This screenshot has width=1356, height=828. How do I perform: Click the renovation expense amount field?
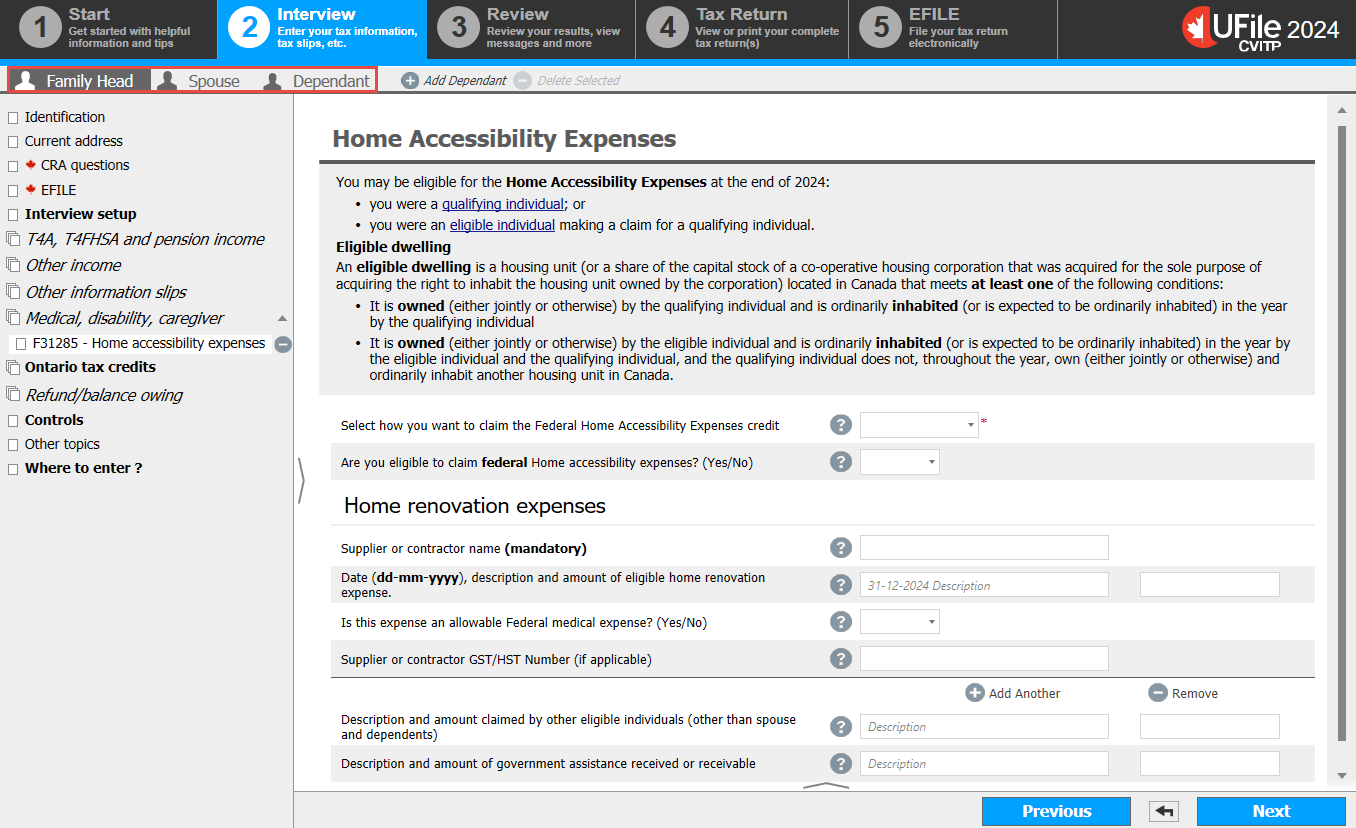(1209, 585)
